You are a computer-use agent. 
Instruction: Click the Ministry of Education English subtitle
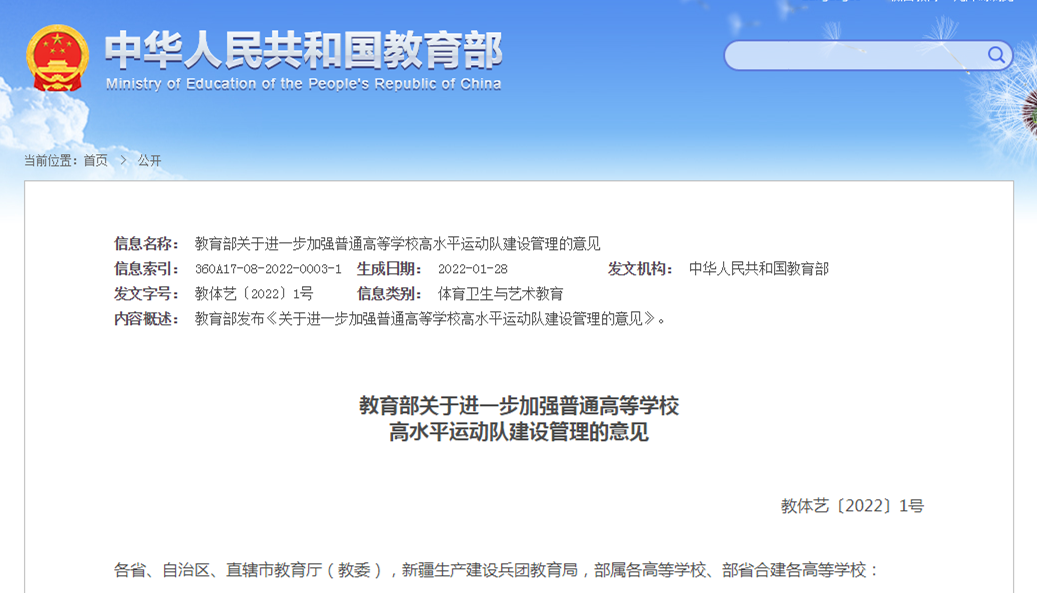pyautogui.click(x=304, y=84)
